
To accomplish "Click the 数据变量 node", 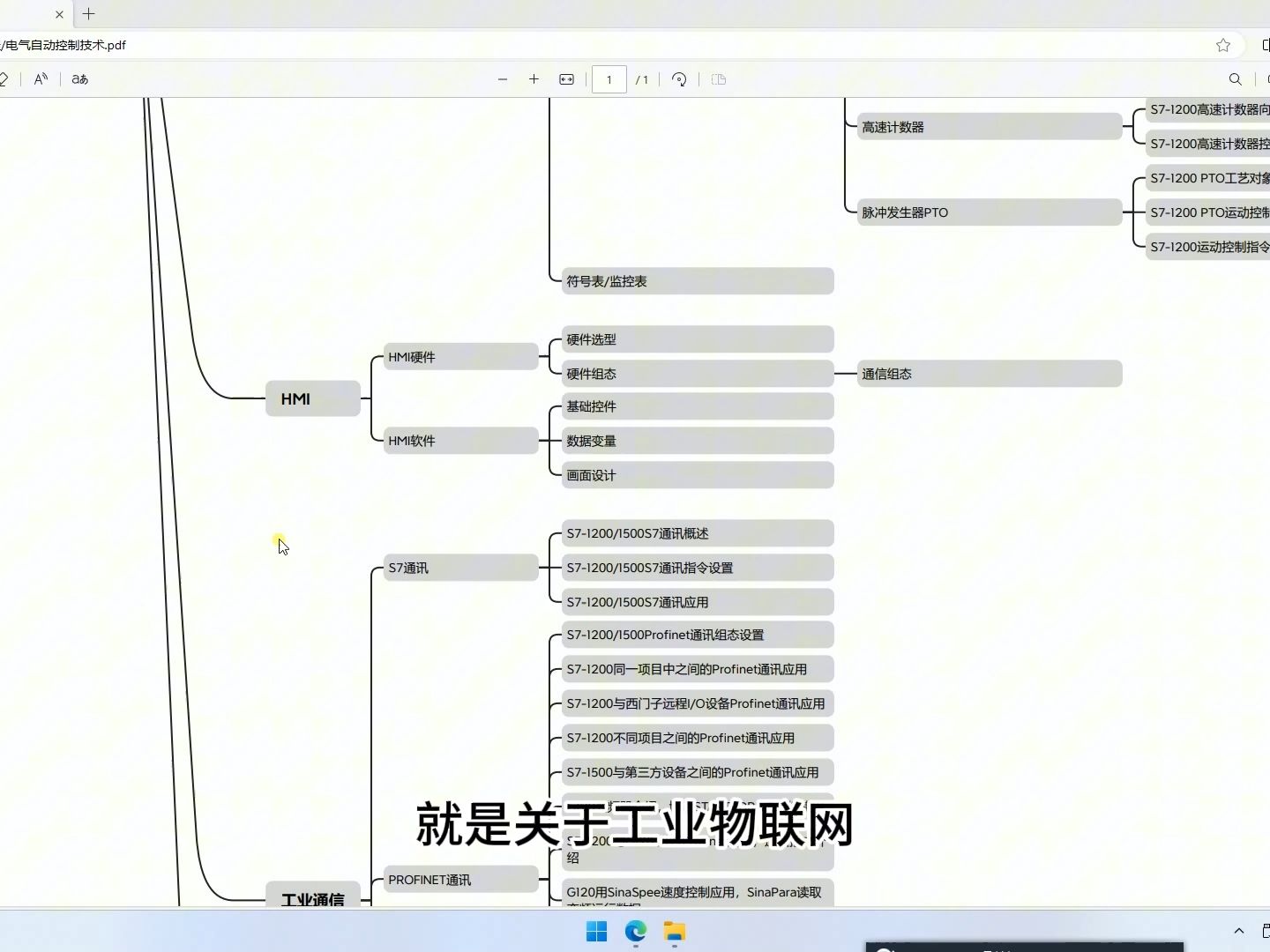I will [x=698, y=441].
